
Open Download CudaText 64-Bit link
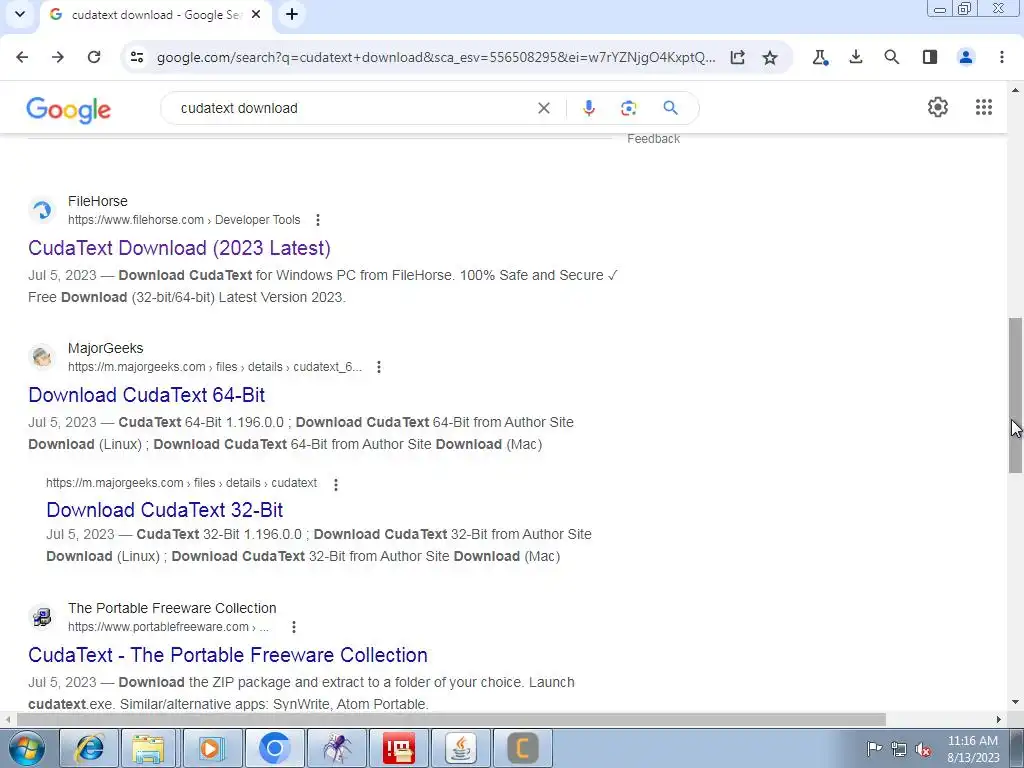[x=147, y=395]
